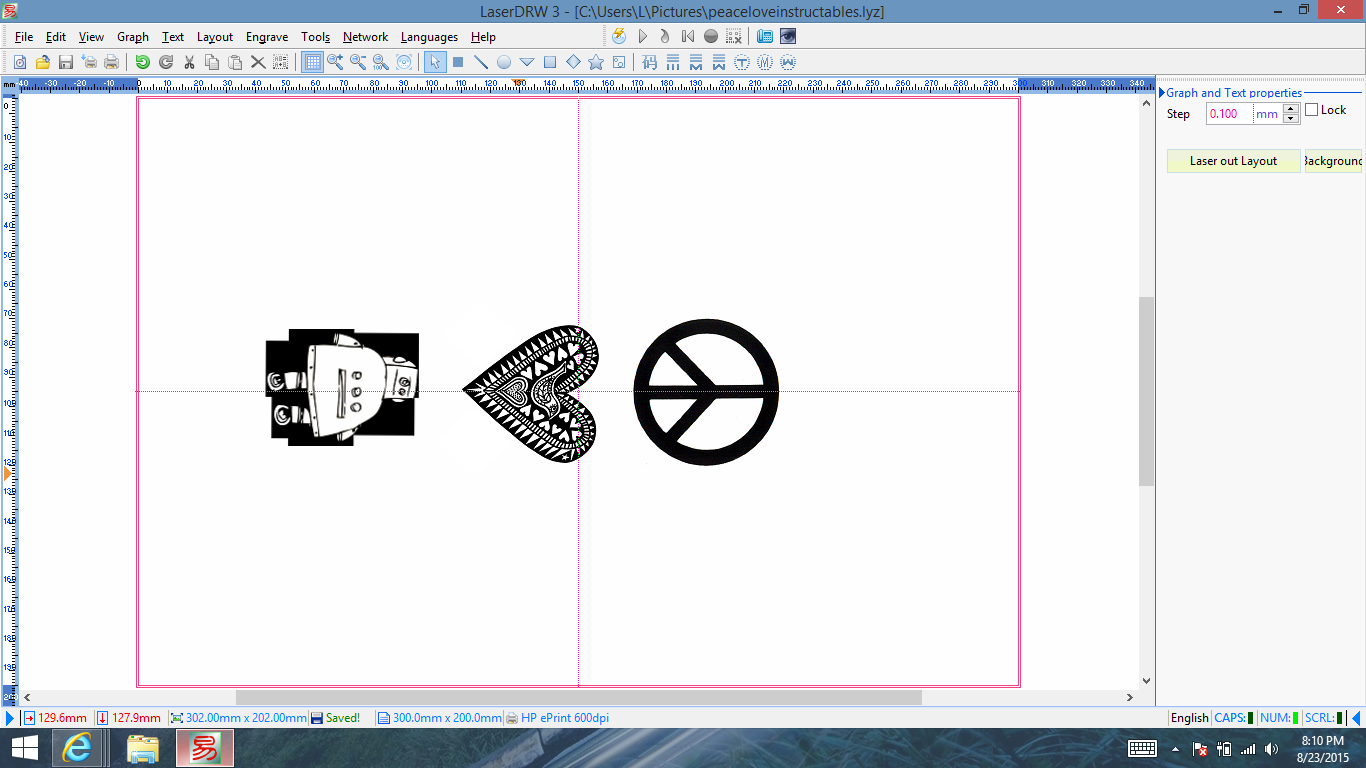Save the file with the floppy icon
1366x768 pixels.
tap(65, 62)
